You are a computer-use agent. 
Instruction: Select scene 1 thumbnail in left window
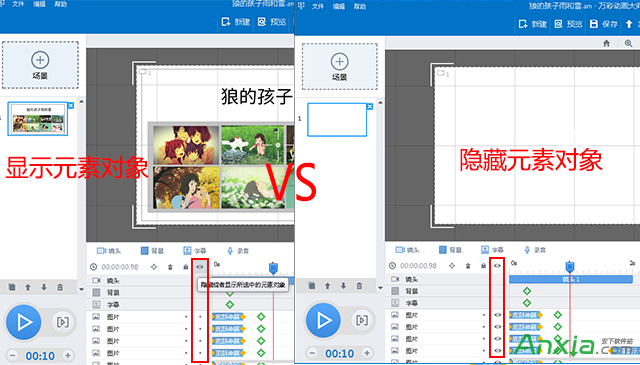38,119
